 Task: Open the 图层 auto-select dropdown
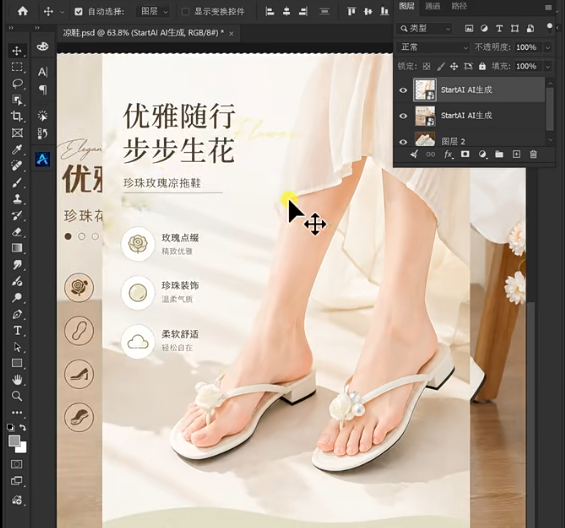pyautogui.click(x=154, y=12)
